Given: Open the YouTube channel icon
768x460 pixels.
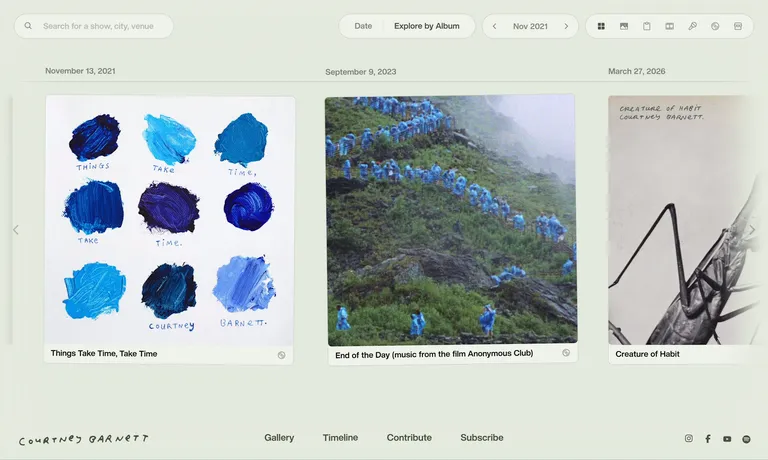Looking at the screenshot, I should [x=727, y=439].
